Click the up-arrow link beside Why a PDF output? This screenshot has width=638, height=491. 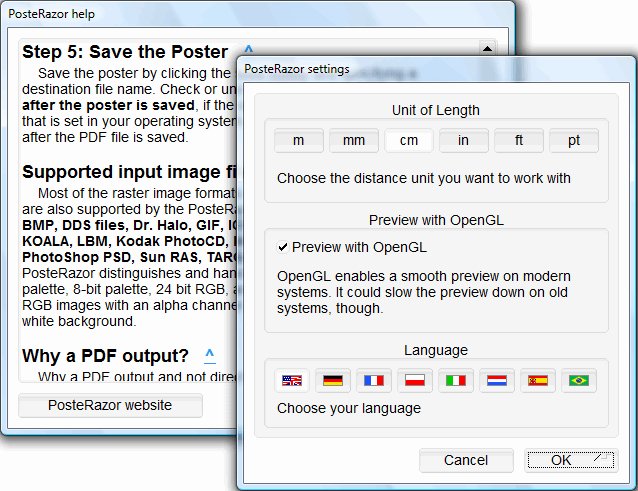click(x=210, y=356)
